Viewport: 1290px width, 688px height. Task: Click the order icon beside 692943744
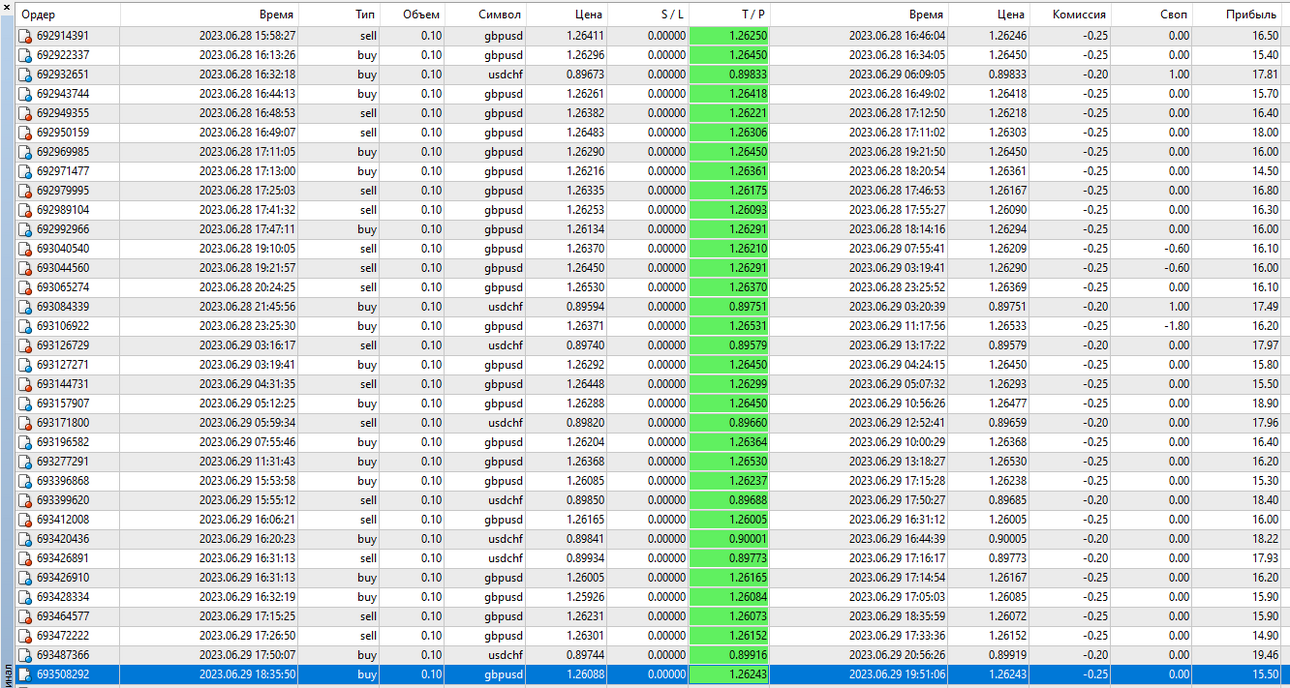point(25,94)
